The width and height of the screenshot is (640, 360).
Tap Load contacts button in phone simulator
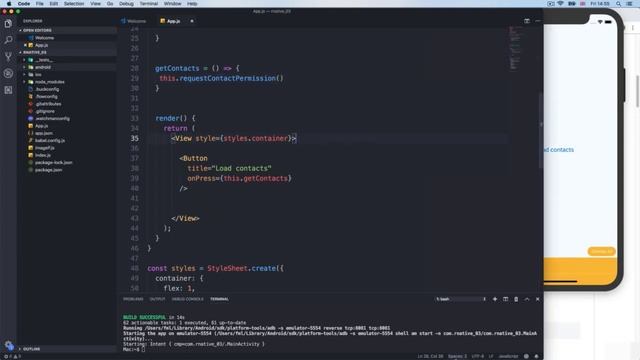click(559, 150)
